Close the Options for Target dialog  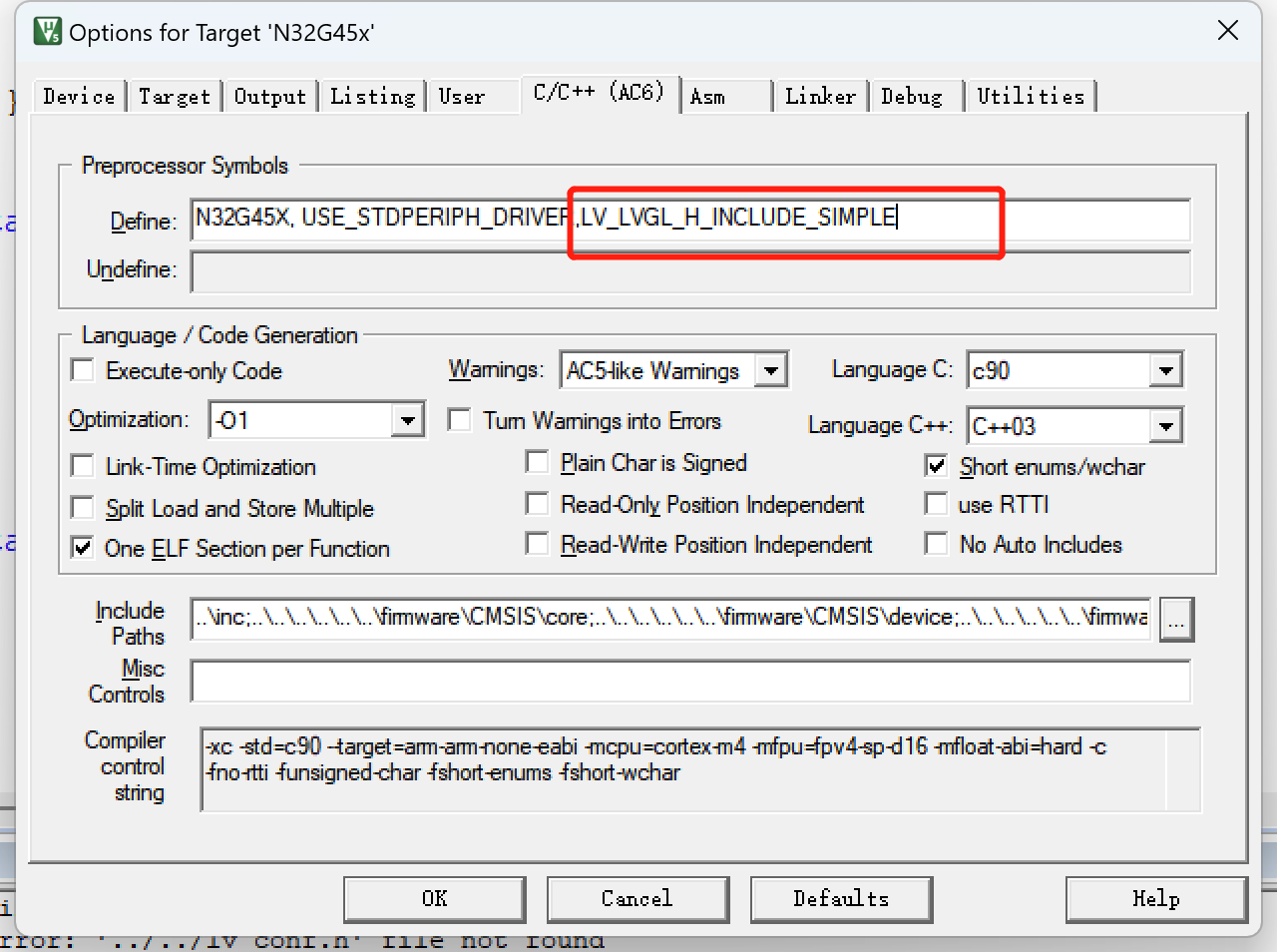pos(1228,31)
